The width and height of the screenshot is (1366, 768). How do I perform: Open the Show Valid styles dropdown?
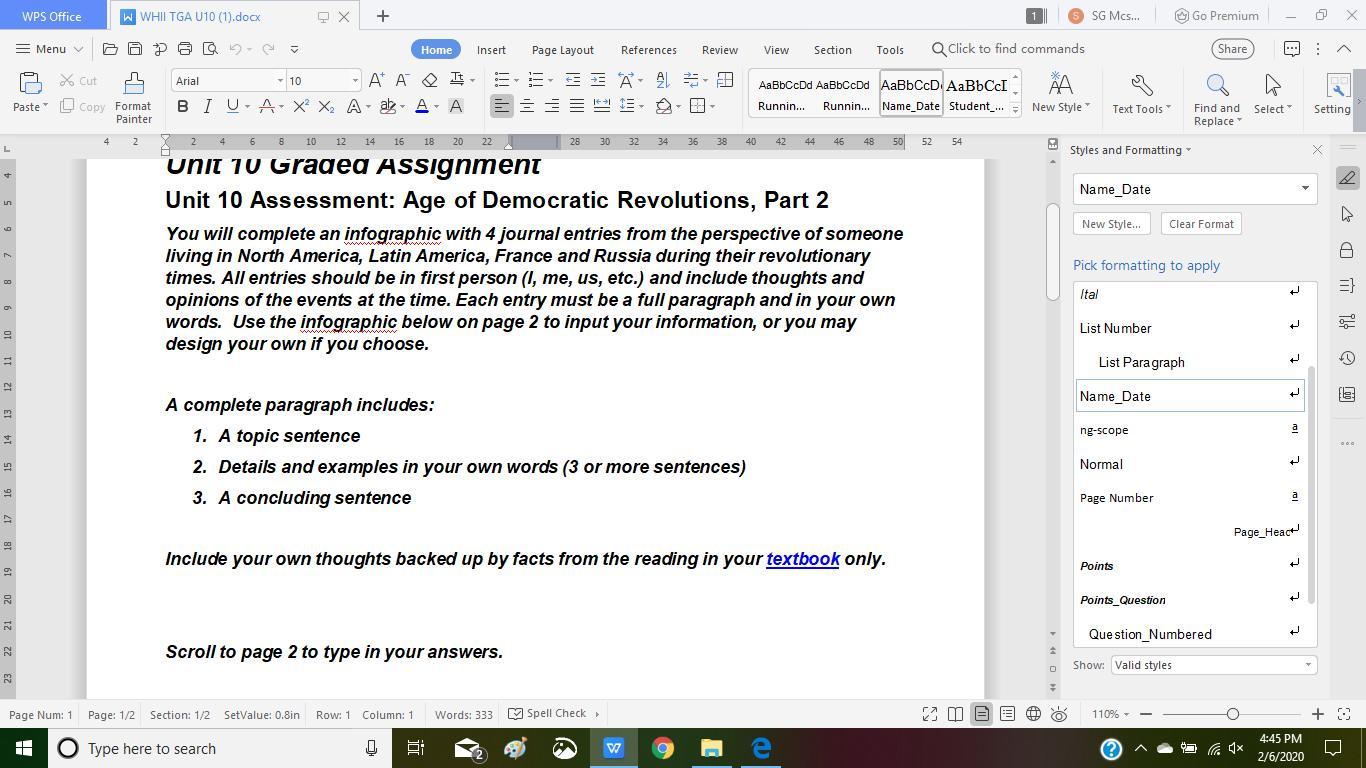click(x=1212, y=665)
